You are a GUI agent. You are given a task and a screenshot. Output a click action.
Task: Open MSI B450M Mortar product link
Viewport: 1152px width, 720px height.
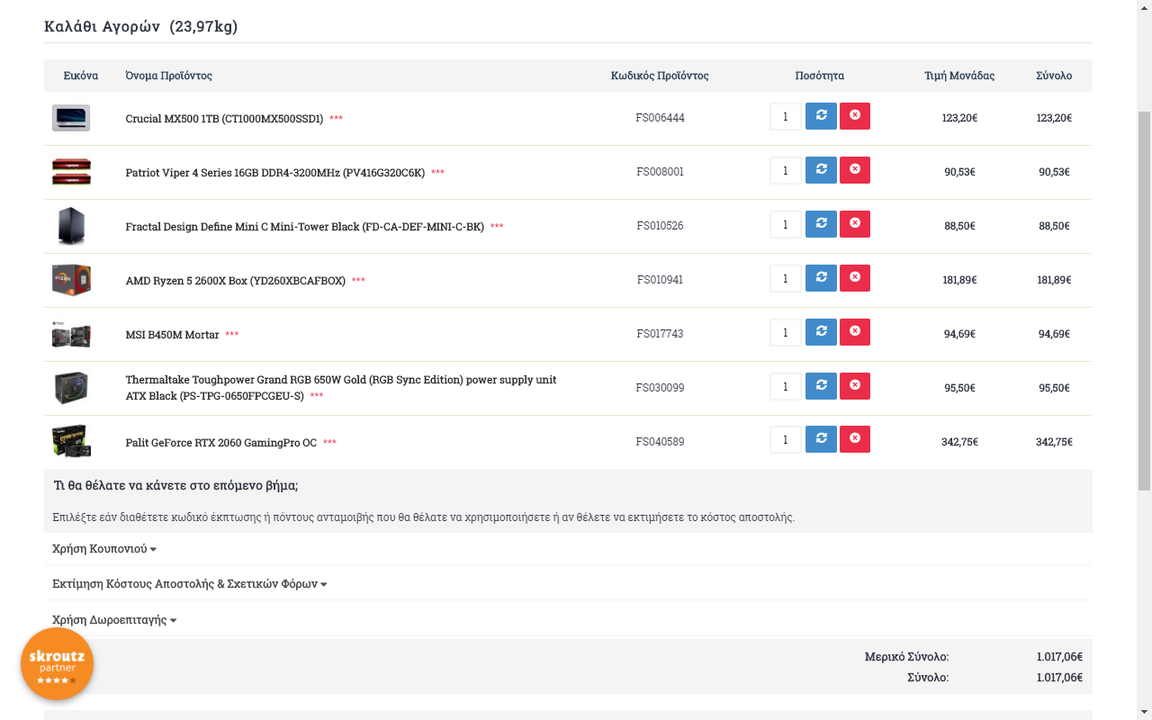[172, 334]
